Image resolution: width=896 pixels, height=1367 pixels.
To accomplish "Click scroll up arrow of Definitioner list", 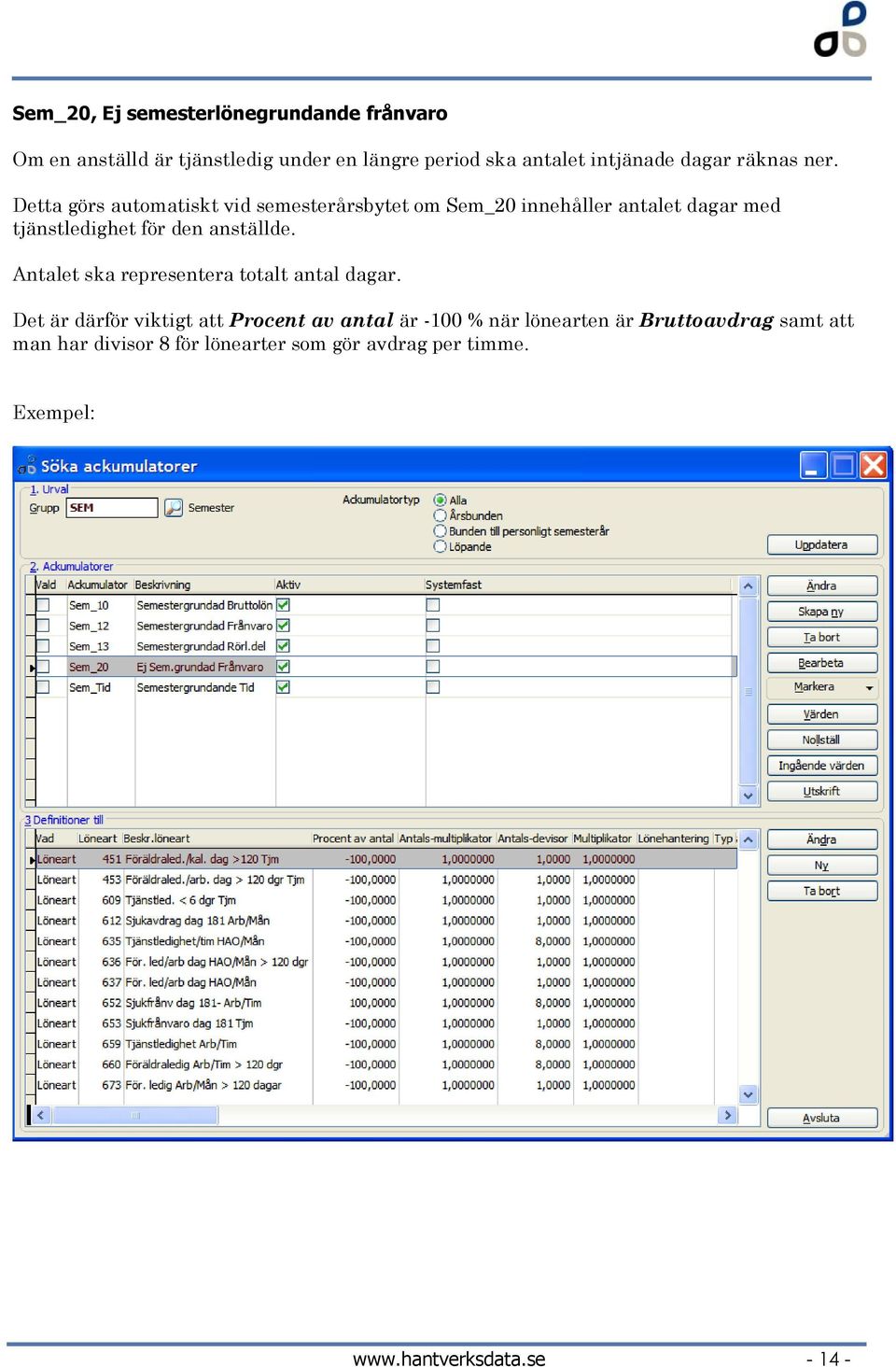I will [749, 839].
